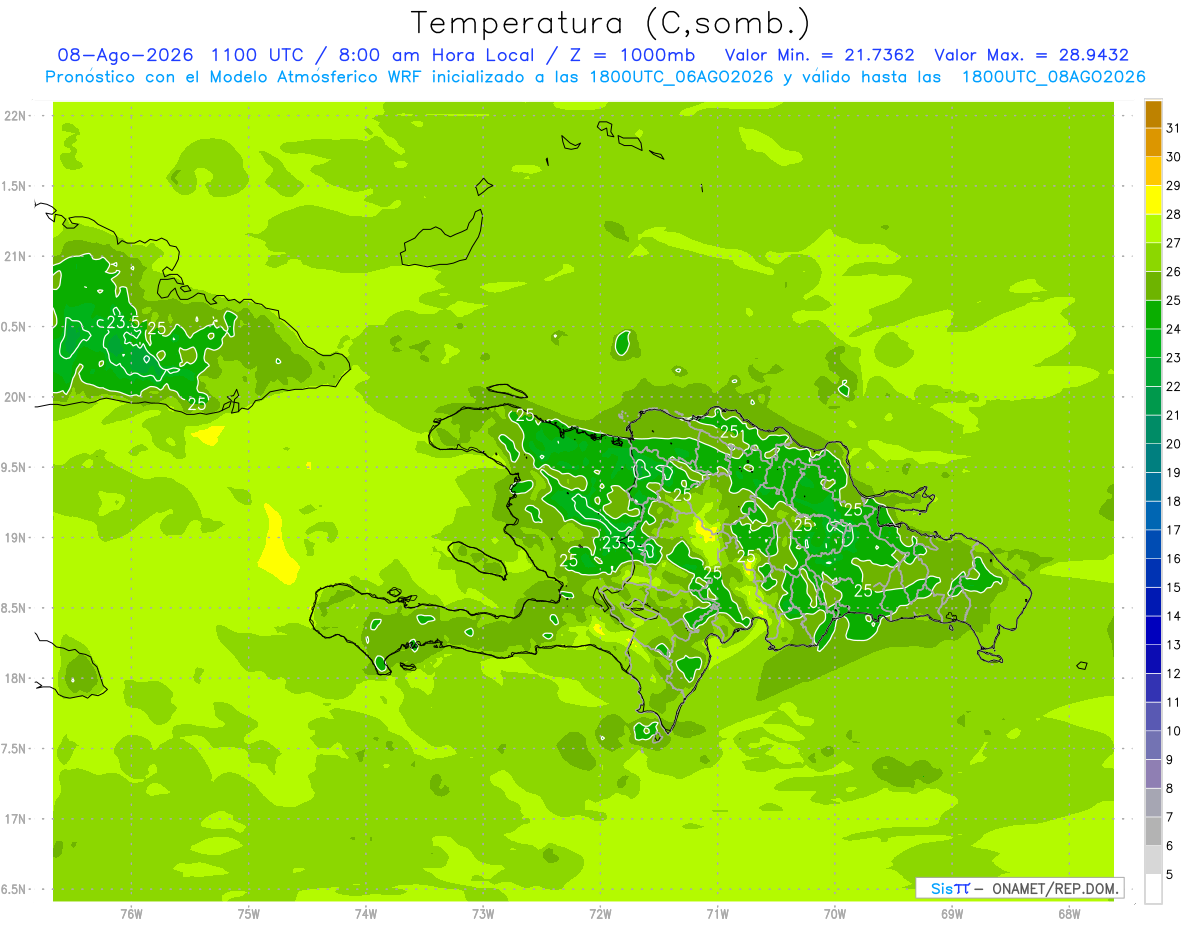Image resolution: width=1200 pixels, height=927 pixels.
Task: Click the 23.5 contour label over Cuba
Action: coord(123,322)
